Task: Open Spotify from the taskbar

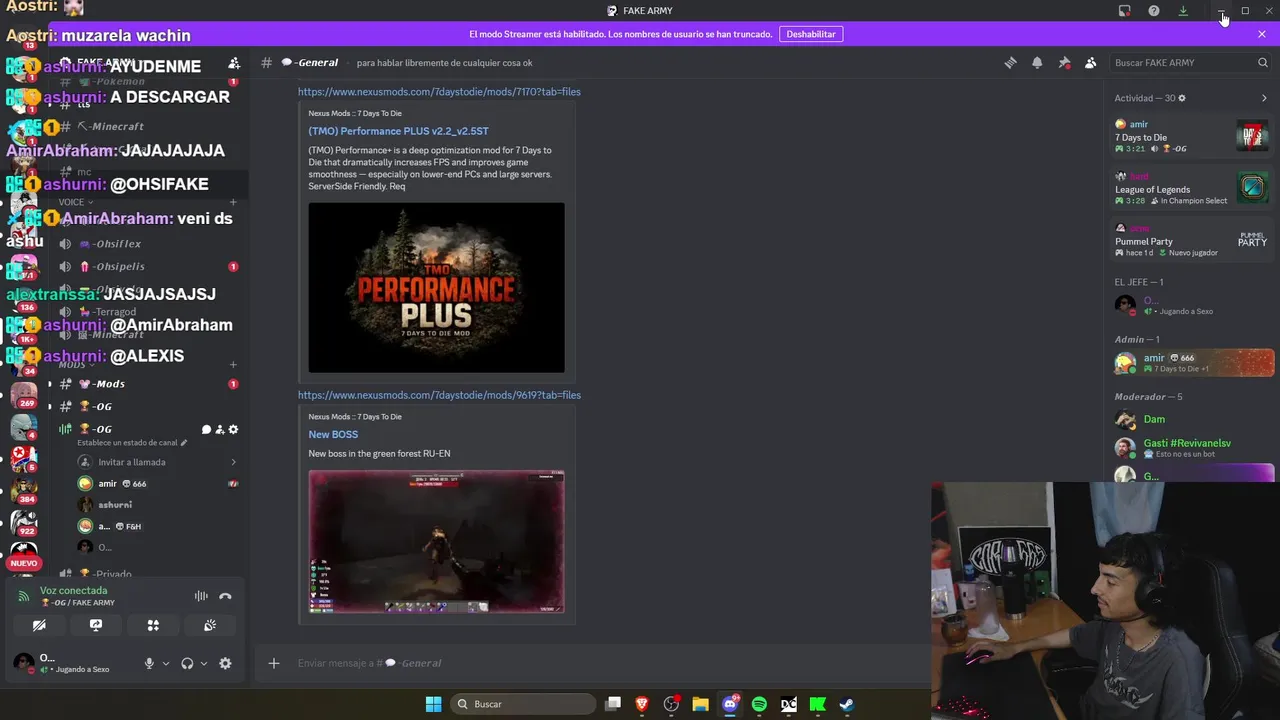Action: [x=759, y=704]
